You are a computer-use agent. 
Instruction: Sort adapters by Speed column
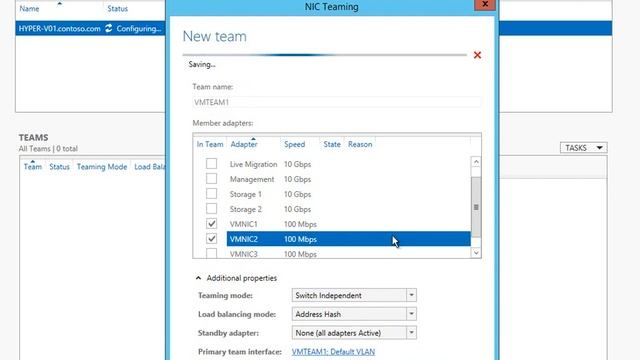click(295, 144)
